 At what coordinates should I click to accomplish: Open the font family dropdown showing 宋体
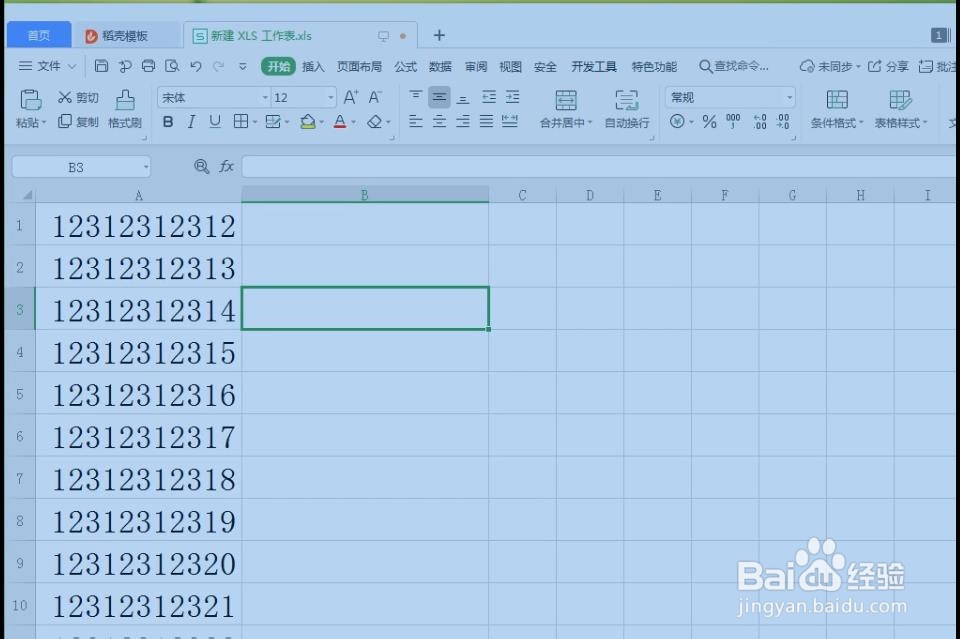(210, 97)
